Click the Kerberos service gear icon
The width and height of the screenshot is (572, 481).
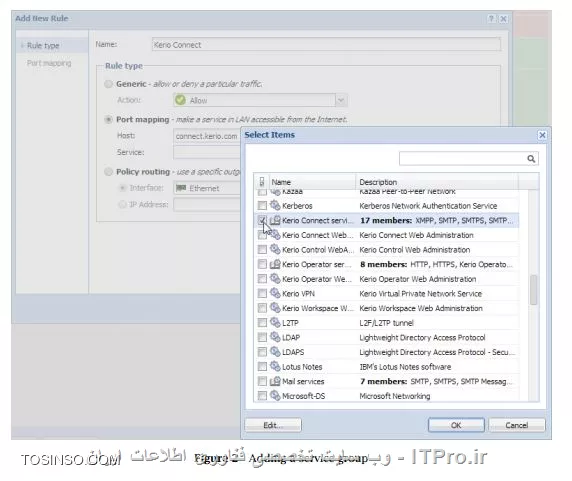click(x=275, y=205)
